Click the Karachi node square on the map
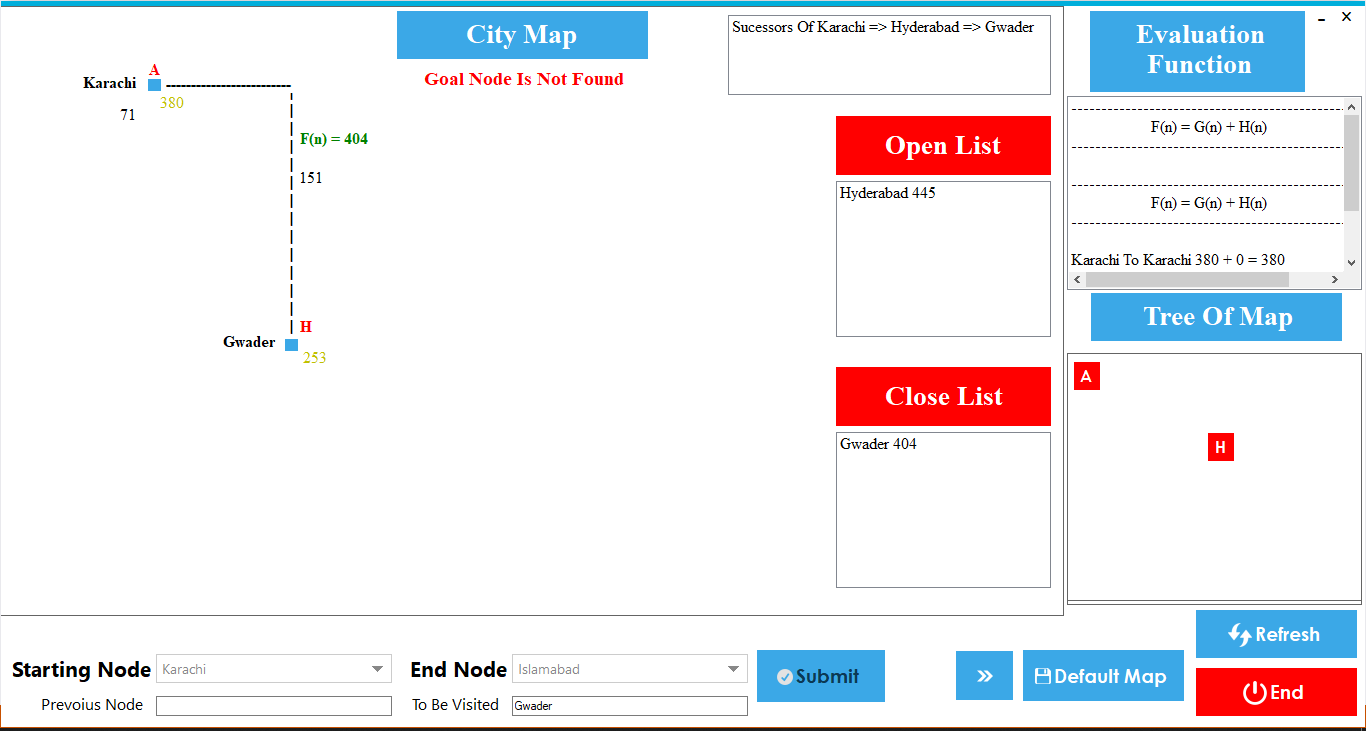The image size is (1366, 731). [x=154, y=85]
